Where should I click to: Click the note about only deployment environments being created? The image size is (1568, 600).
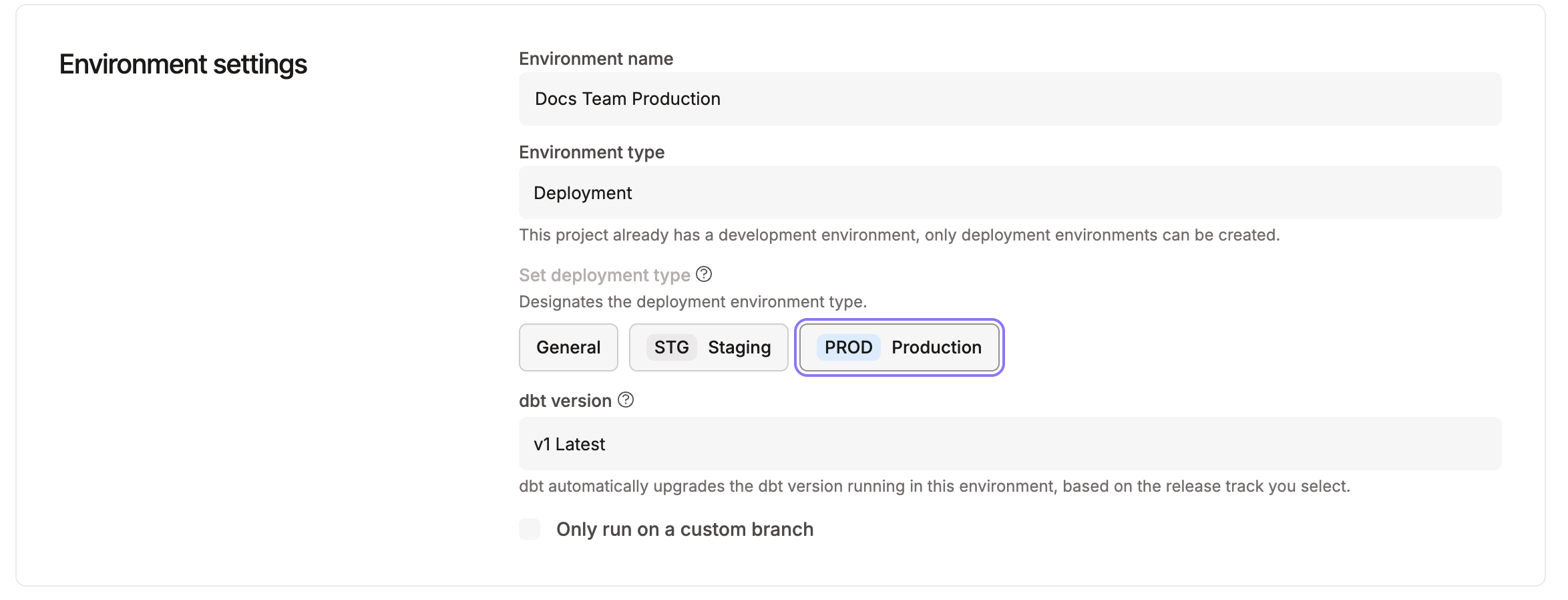tap(899, 235)
